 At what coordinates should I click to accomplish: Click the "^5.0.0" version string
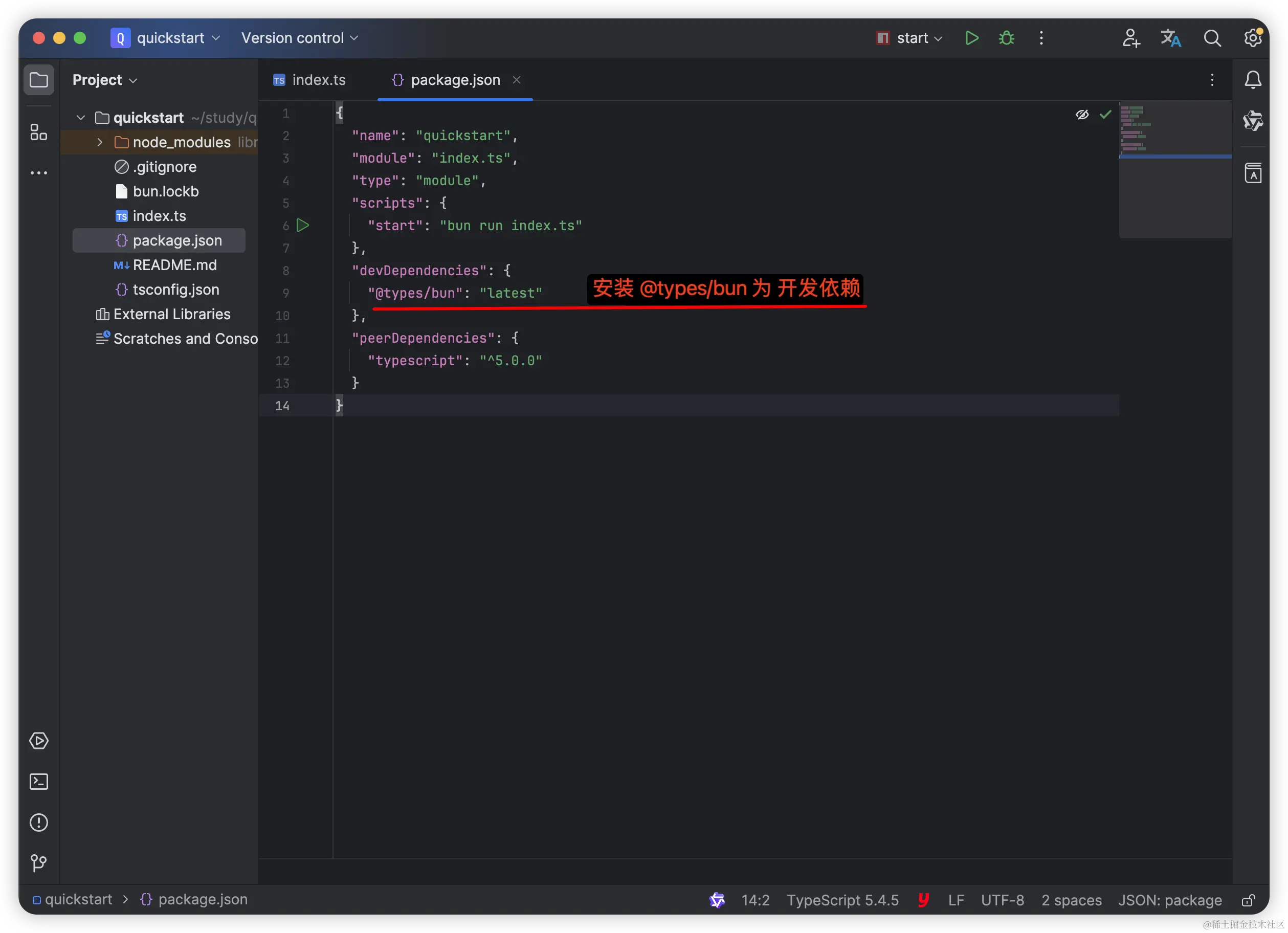511,361
